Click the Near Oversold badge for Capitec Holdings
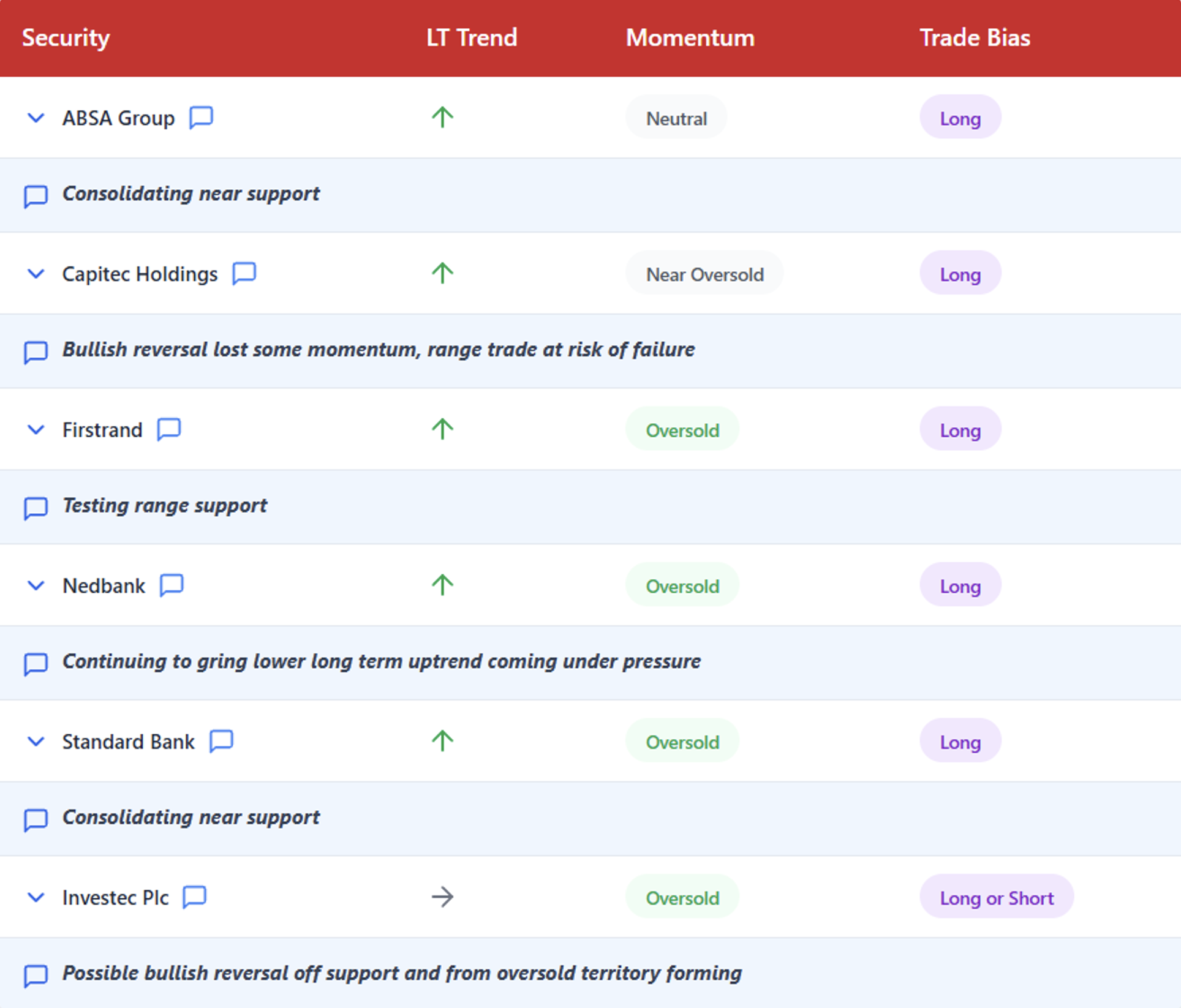Image resolution: width=1181 pixels, height=1008 pixels. (x=704, y=273)
